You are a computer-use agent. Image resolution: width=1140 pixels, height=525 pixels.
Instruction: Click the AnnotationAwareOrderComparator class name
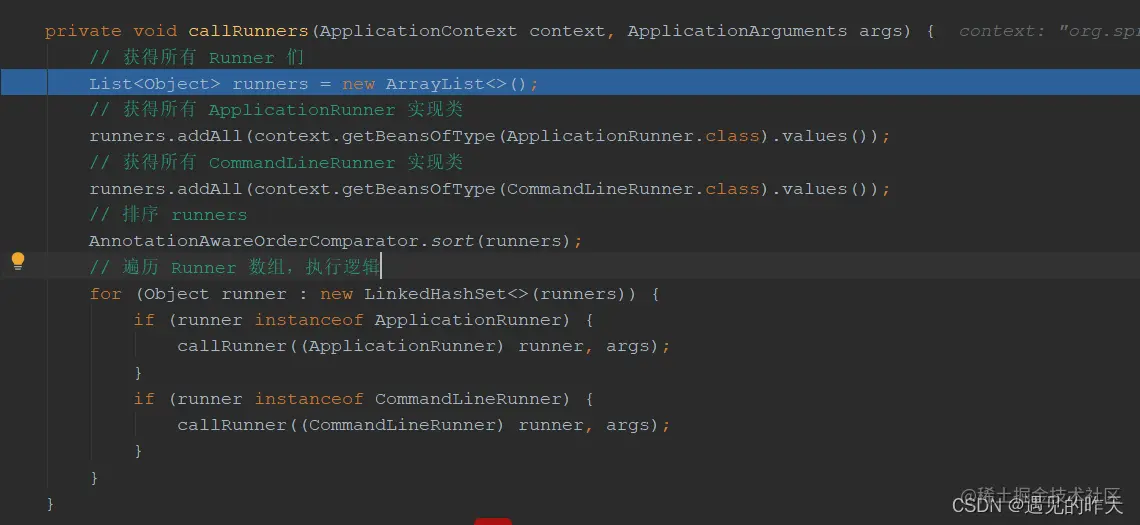coord(255,241)
